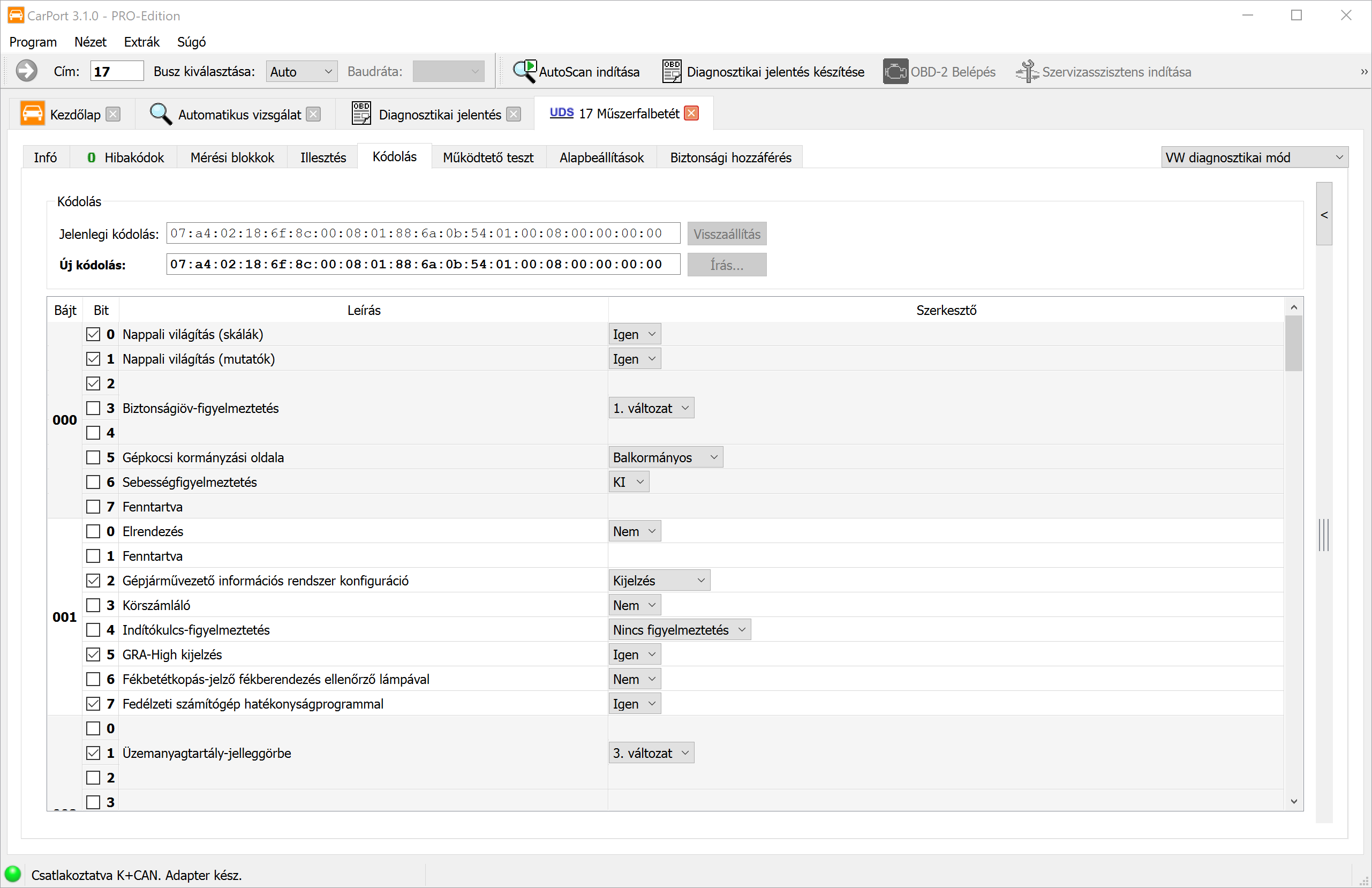1372x888 pixels.
Task: Enable the Sebességfigyelmeztetés bit 6 checkbox
Action: pyautogui.click(x=93, y=482)
